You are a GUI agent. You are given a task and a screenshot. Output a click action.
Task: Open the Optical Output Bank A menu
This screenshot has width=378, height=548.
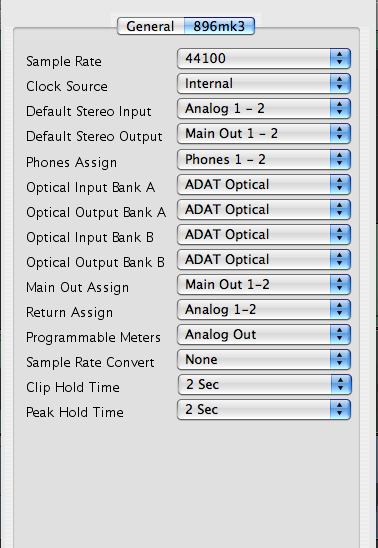[264, 210]
